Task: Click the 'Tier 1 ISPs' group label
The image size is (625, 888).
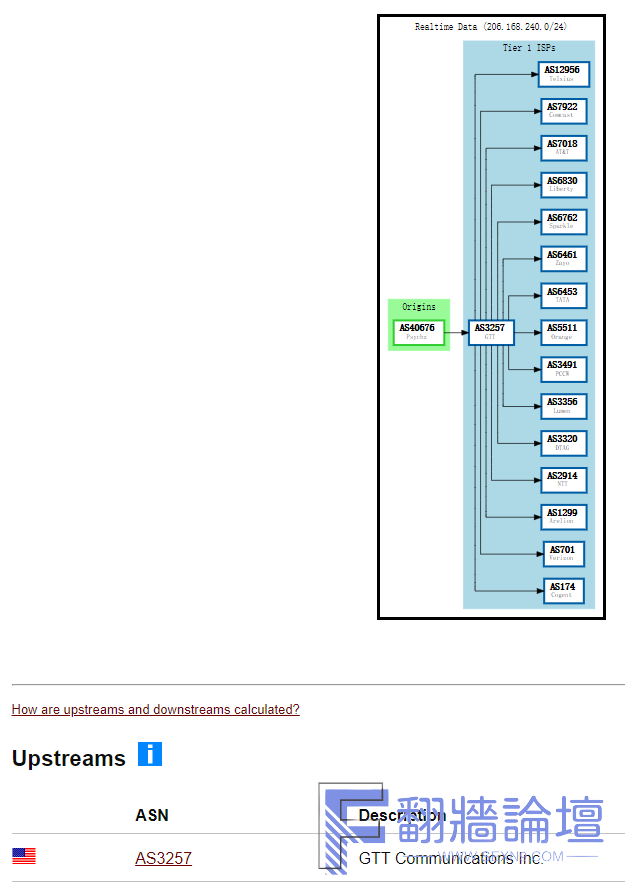Action: (x=529, y=48)
